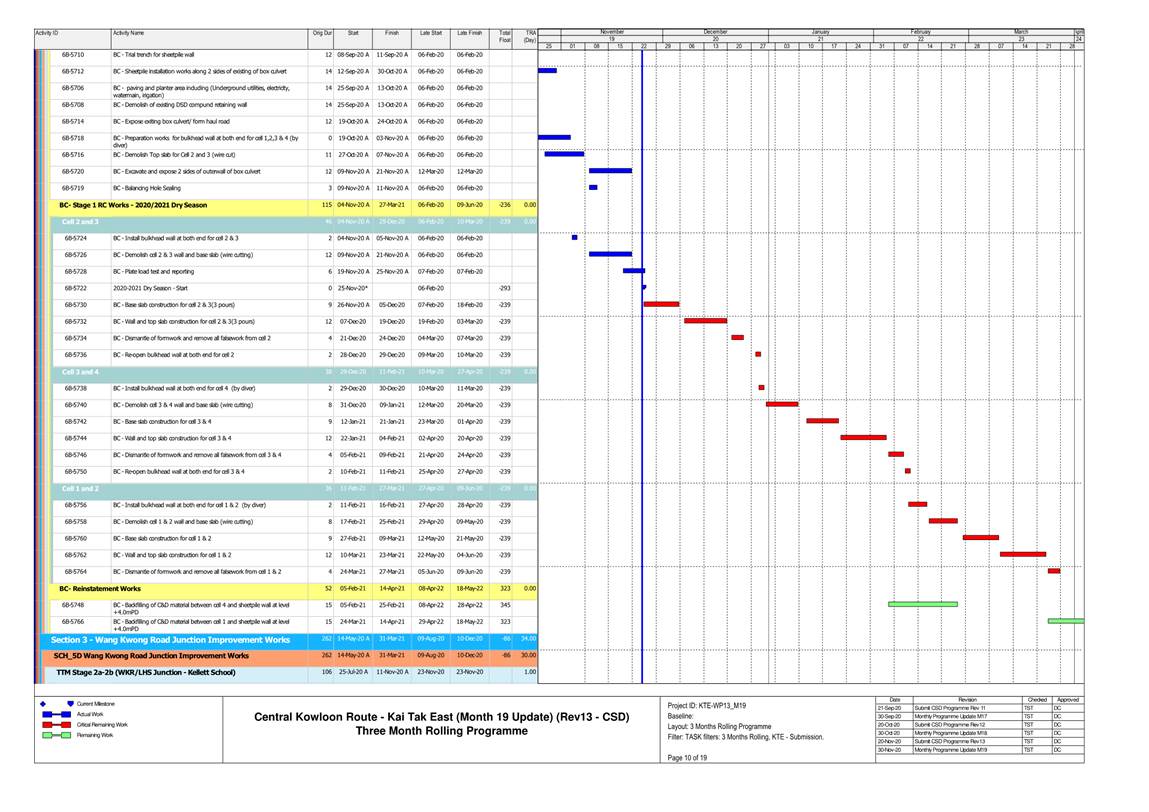Click the blue Actual Work legend bar
This screenshot has height=812, width=1149.
56,714
